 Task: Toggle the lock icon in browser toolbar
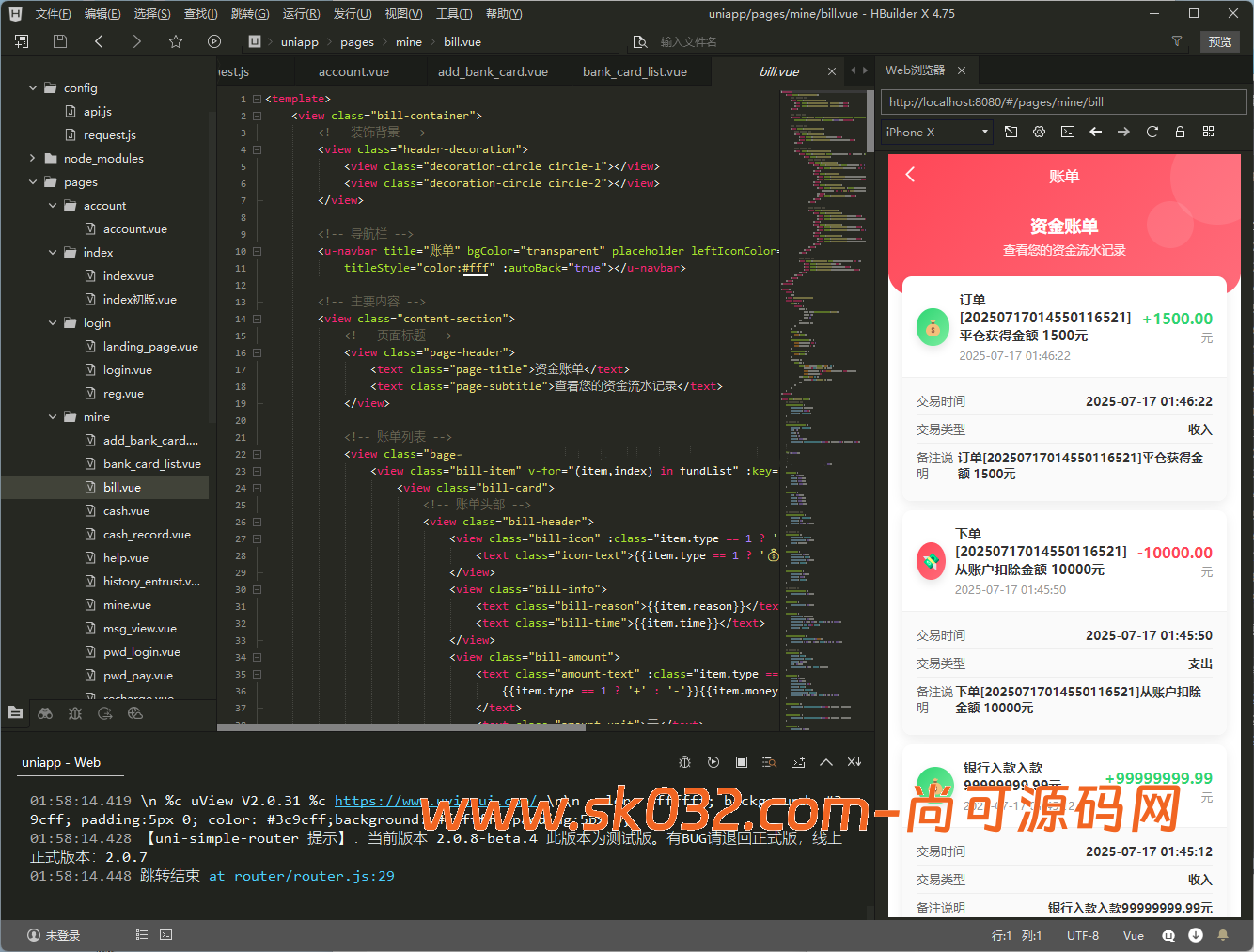[1180, 132]
